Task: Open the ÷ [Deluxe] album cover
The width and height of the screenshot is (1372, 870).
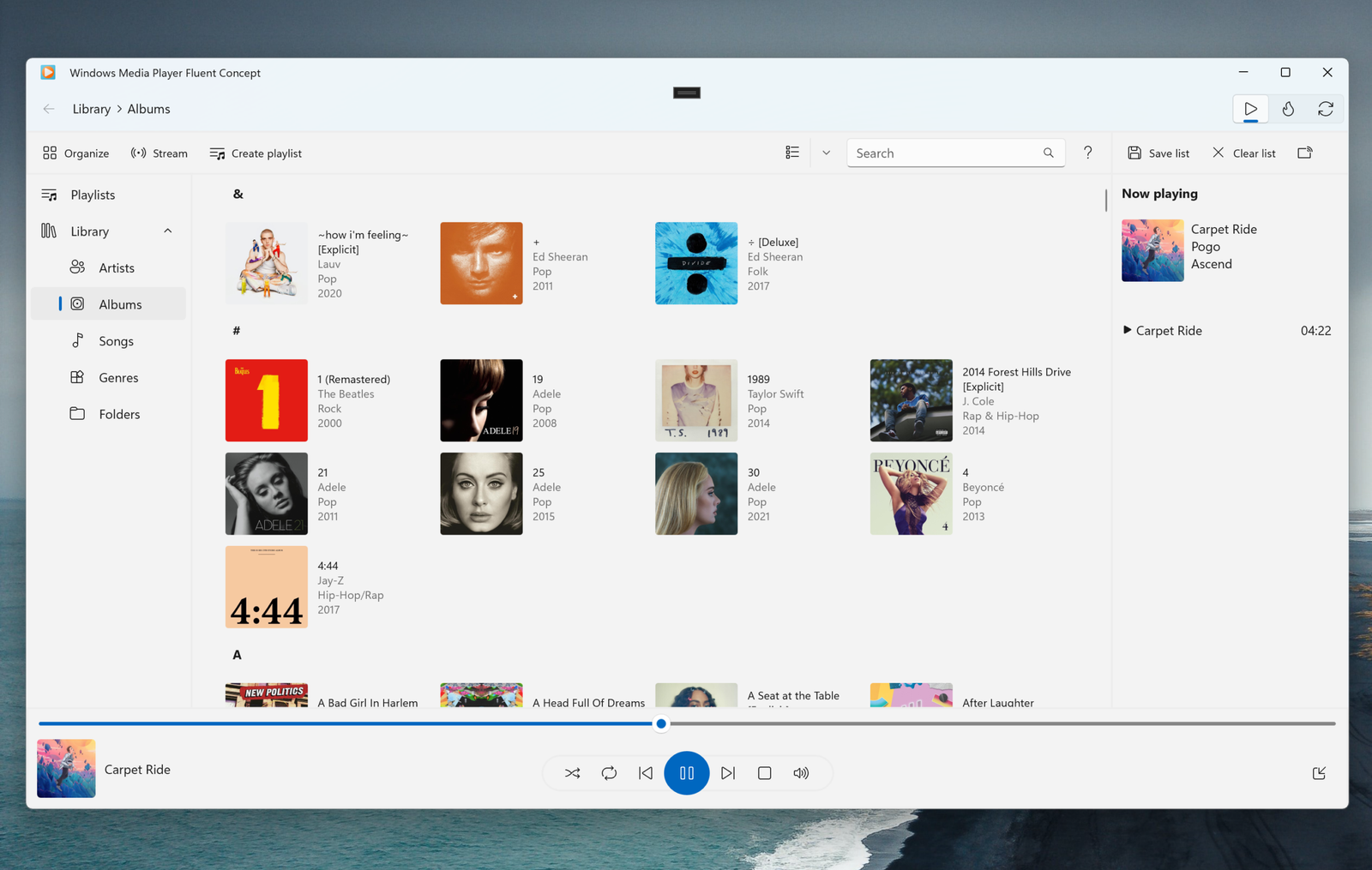Action: click(696, 263)
